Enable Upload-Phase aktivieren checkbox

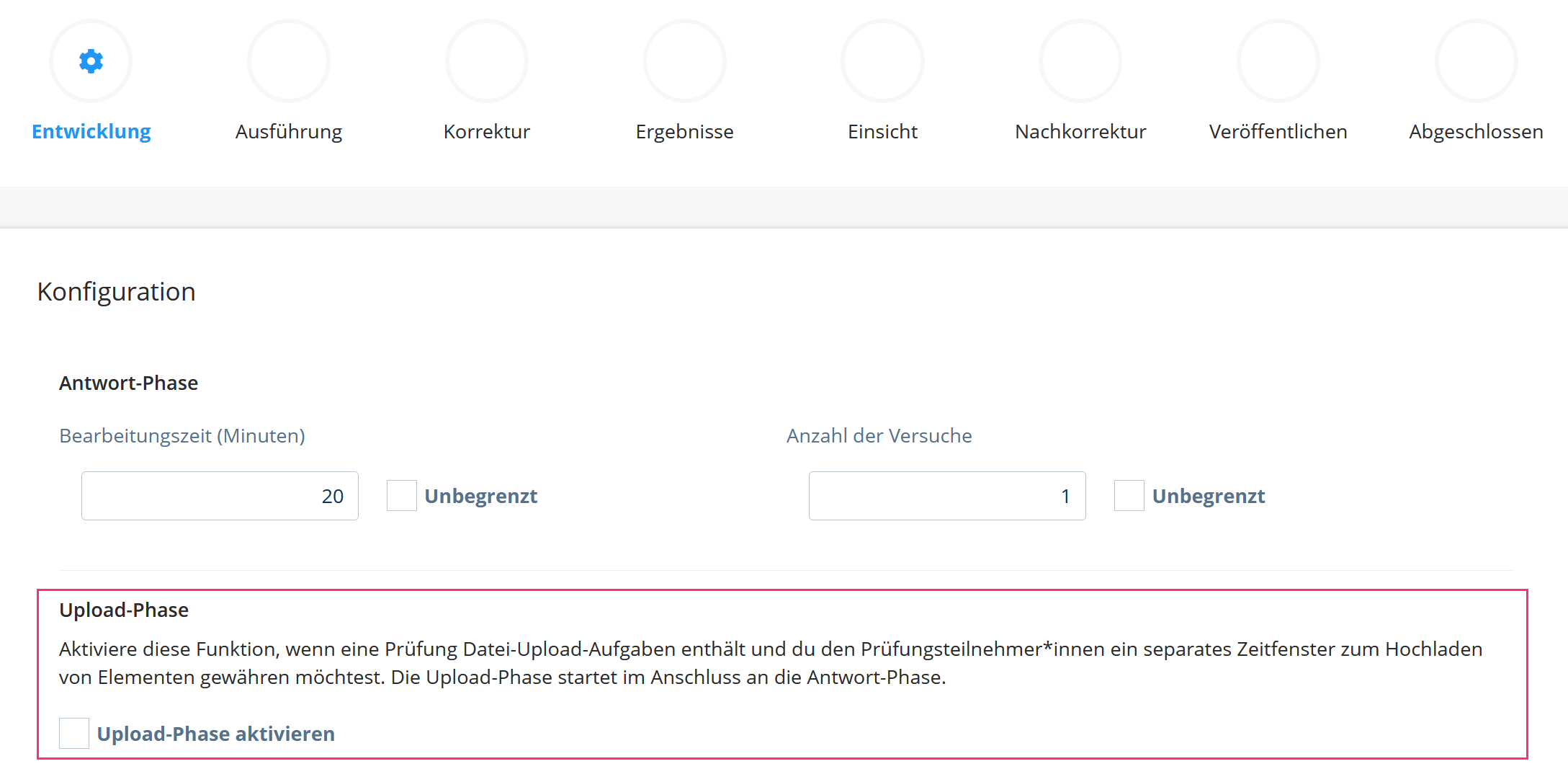73,733
